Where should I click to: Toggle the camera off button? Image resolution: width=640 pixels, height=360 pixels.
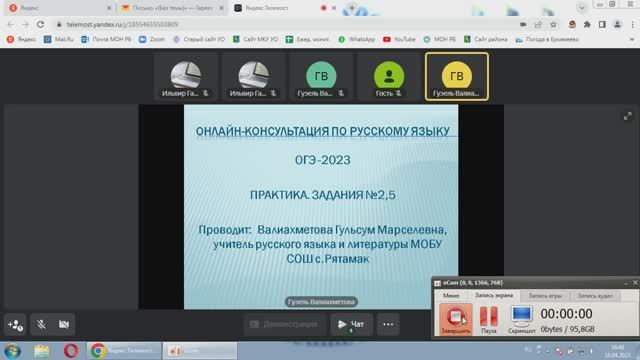coord(64,324)
